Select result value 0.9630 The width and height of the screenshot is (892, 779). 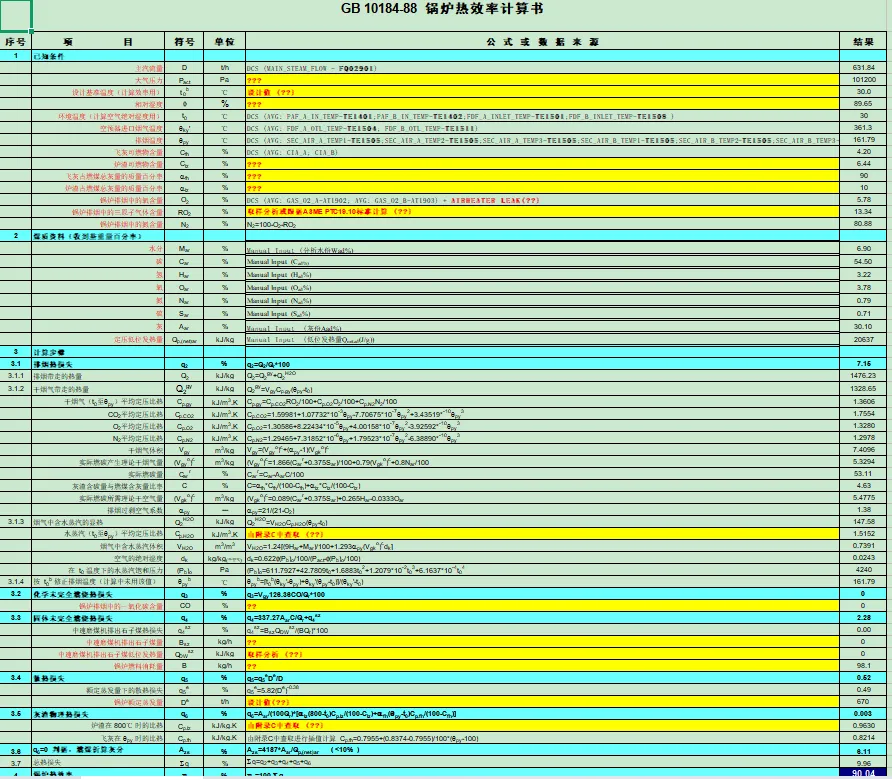[864, 726]
